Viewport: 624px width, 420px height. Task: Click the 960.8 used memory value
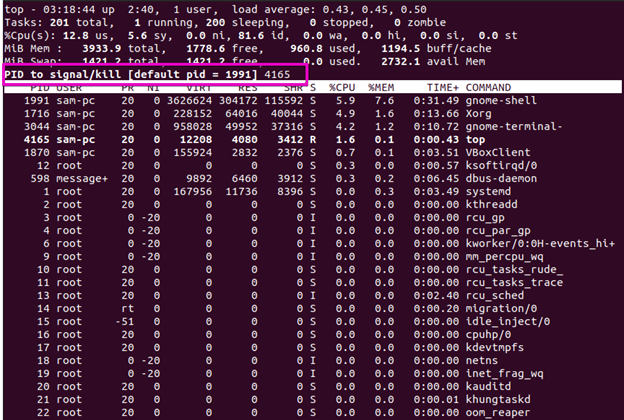click(306, 49)
